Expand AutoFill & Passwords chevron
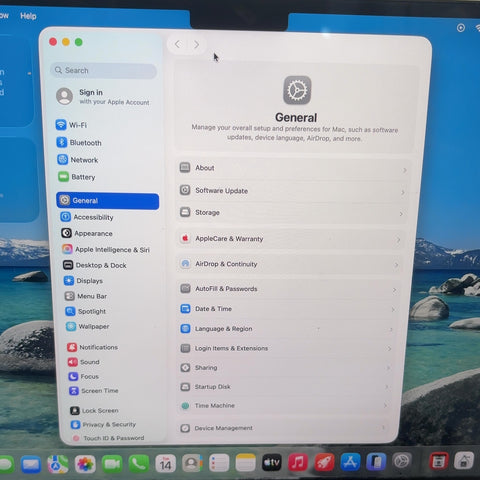 [394, 290]
